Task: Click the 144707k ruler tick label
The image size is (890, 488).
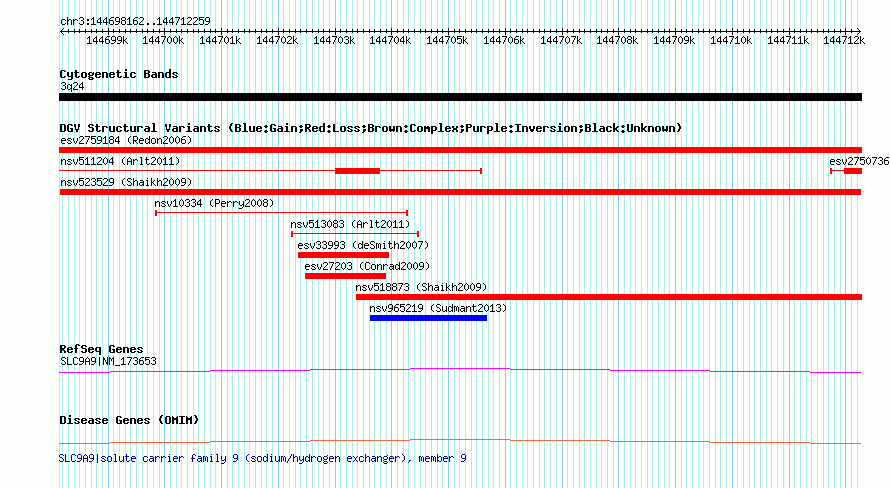Action: coord(561,40)
